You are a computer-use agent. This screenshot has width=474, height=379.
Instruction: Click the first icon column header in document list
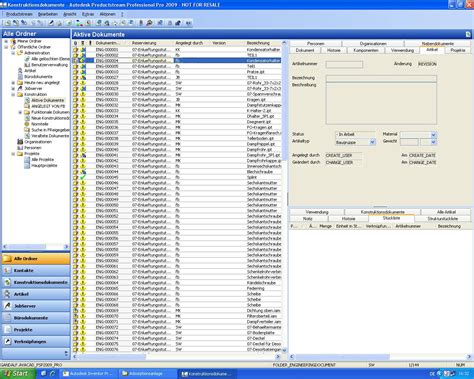76,43
